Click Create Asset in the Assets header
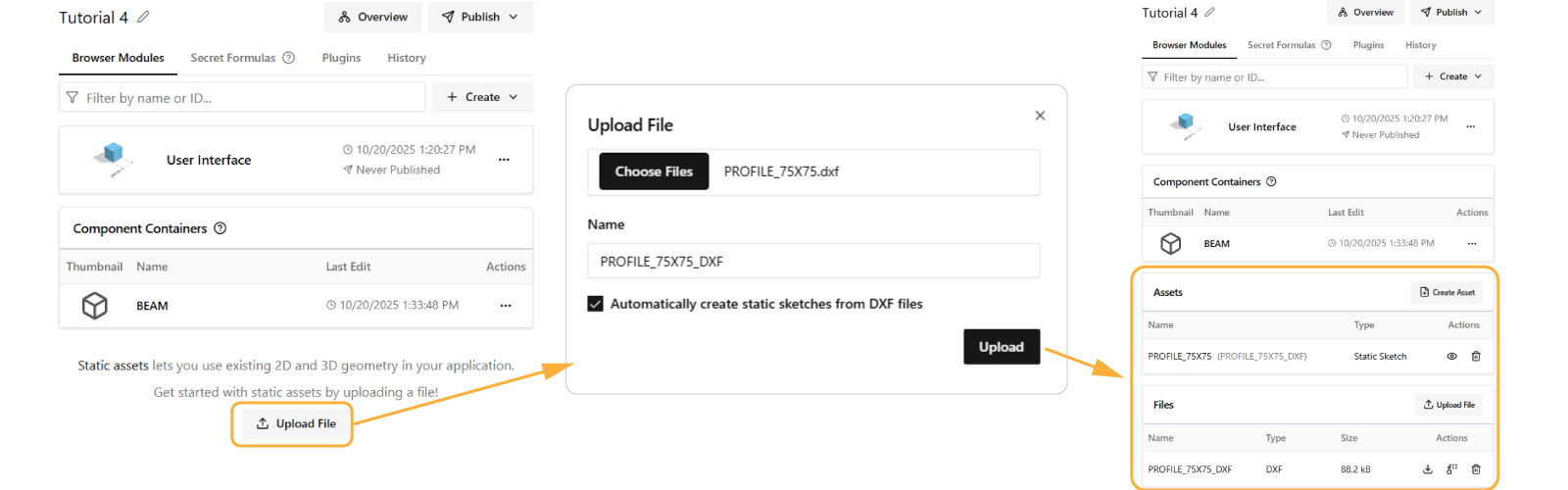 pos(1446,292)
